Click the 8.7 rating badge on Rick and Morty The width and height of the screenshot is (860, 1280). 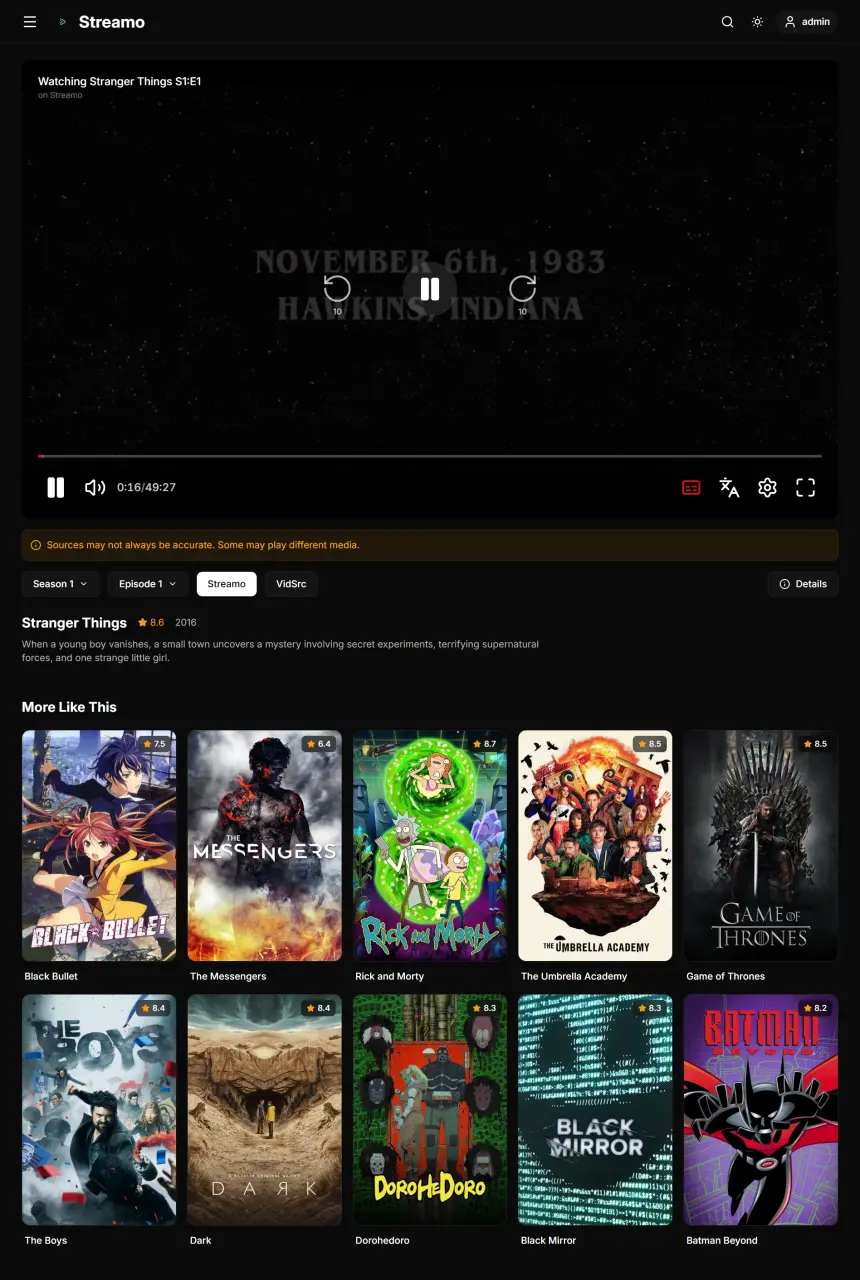click(x=485, y=744)
